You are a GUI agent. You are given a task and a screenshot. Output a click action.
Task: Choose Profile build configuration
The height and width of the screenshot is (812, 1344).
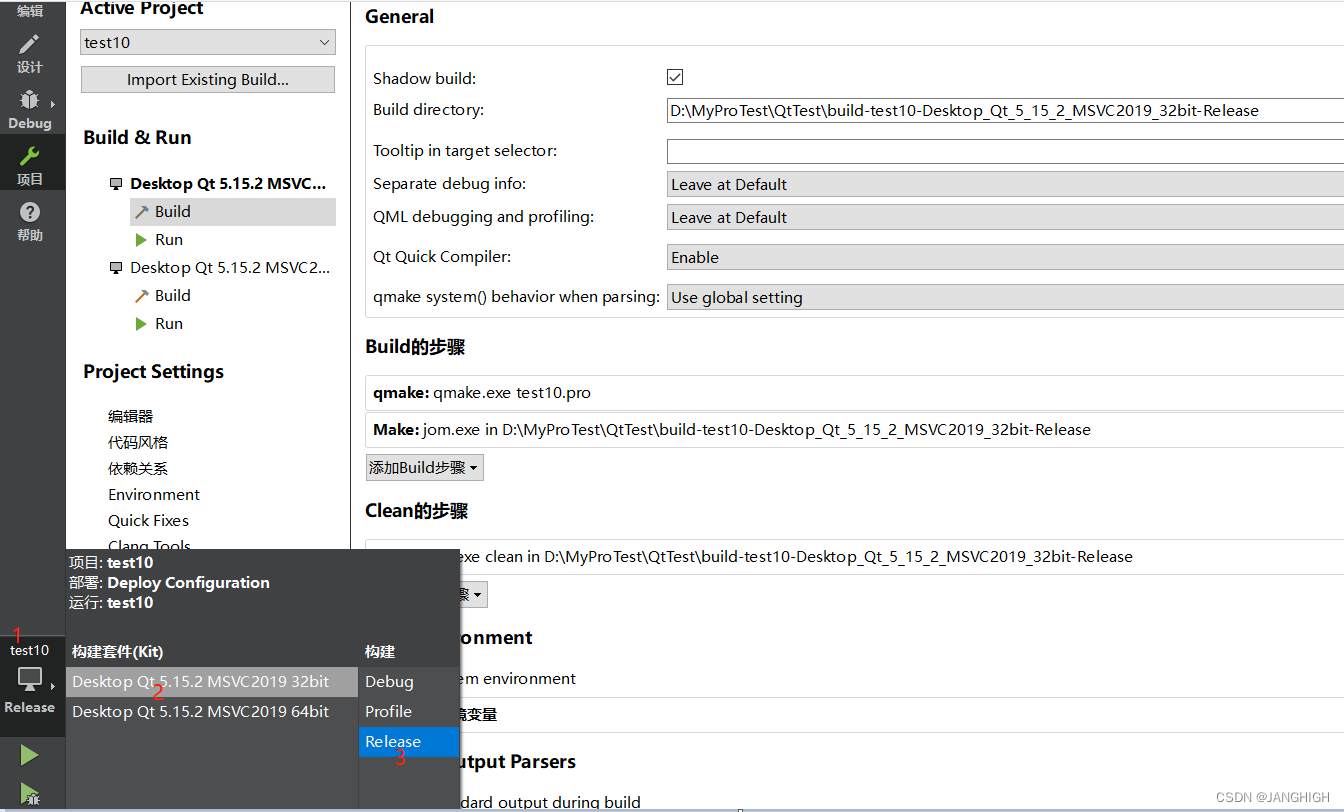point(408,712)
